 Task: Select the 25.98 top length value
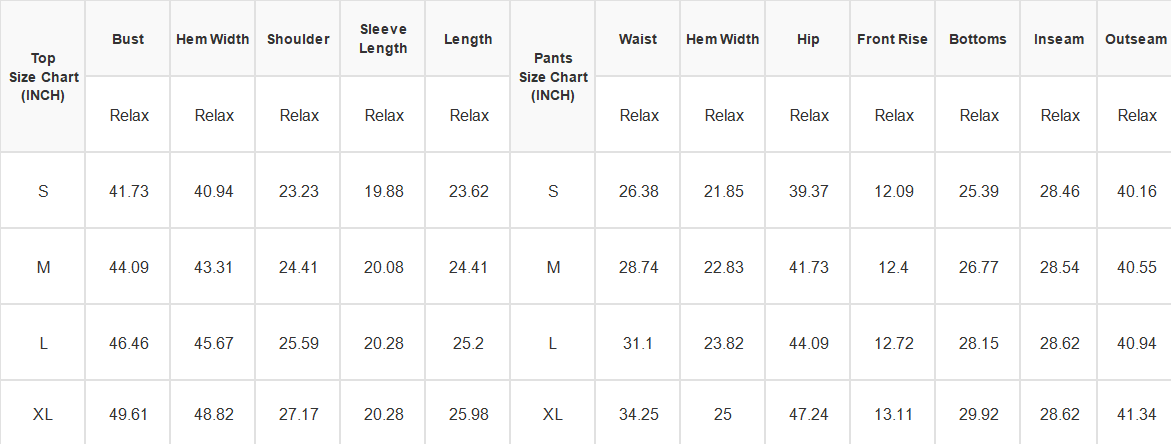coord(469,414)
